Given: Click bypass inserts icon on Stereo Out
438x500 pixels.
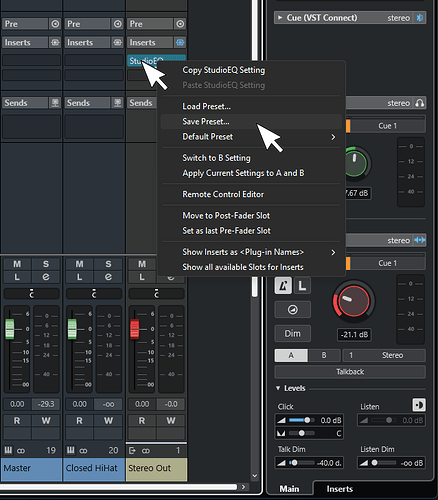Looking at the screenshot, I should (180, 42).
